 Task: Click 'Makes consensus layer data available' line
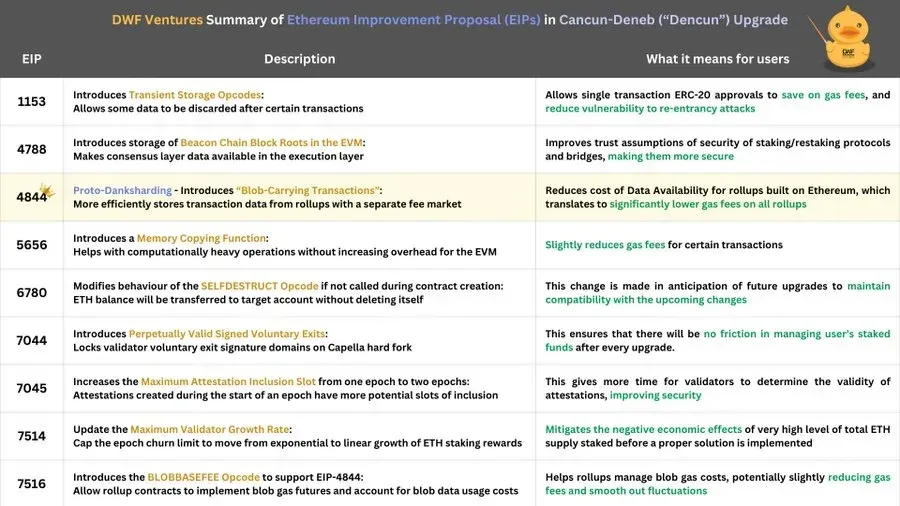[218, 156]
